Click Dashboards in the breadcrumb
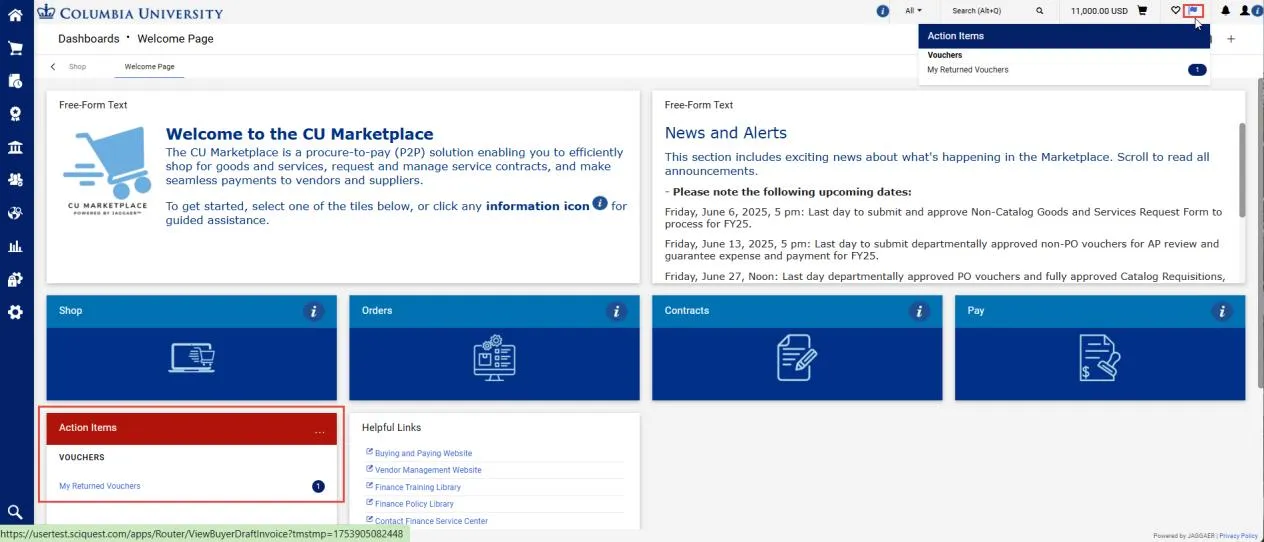Image resolution: width=1264 pixels, height=542 pixels. (x=88, y=39)
